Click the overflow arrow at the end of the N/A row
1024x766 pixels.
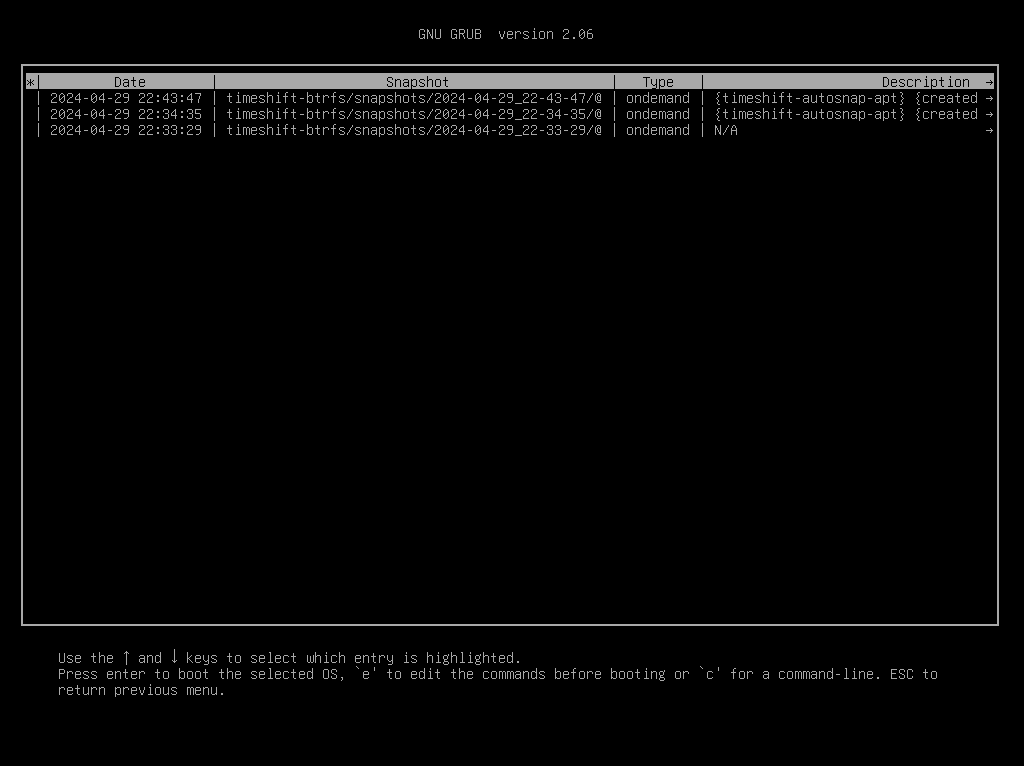(x=989, y=131)
